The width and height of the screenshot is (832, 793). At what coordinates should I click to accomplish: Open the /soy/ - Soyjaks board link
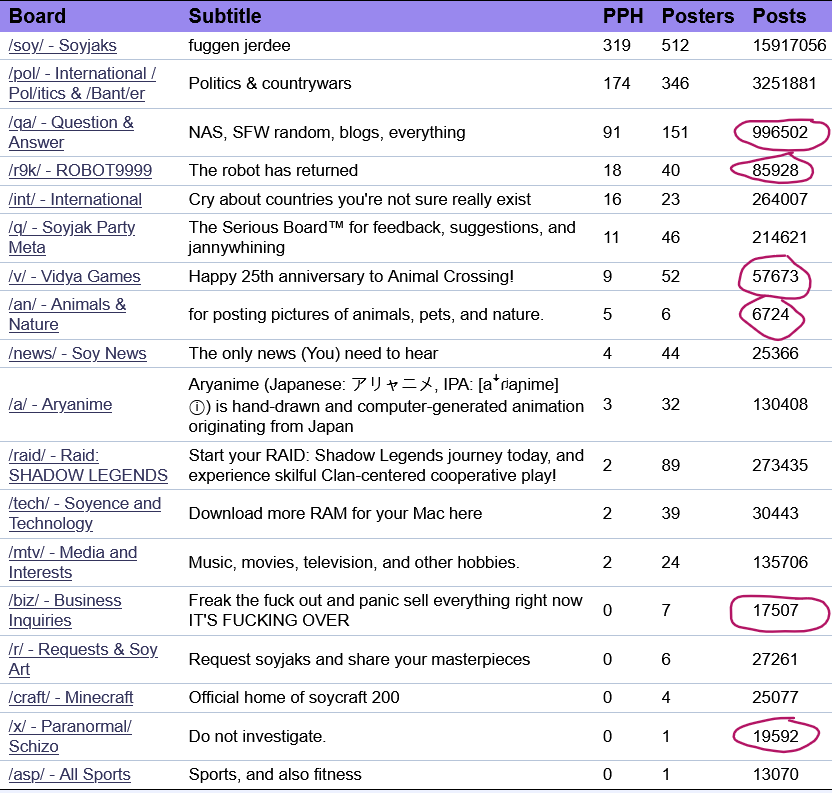pos(62,45)
